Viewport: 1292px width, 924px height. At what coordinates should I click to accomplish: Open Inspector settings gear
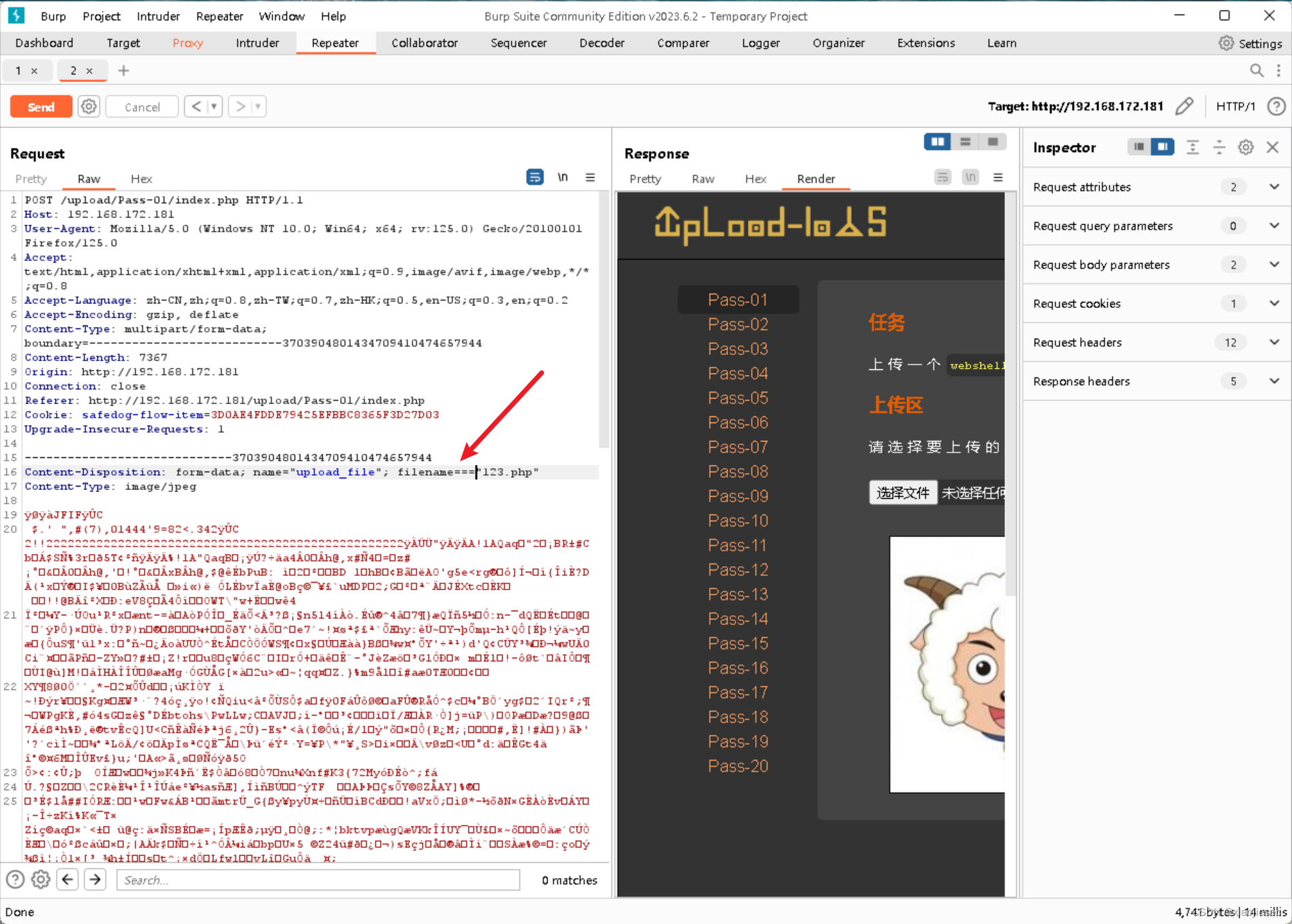[x=1246, y=147]
